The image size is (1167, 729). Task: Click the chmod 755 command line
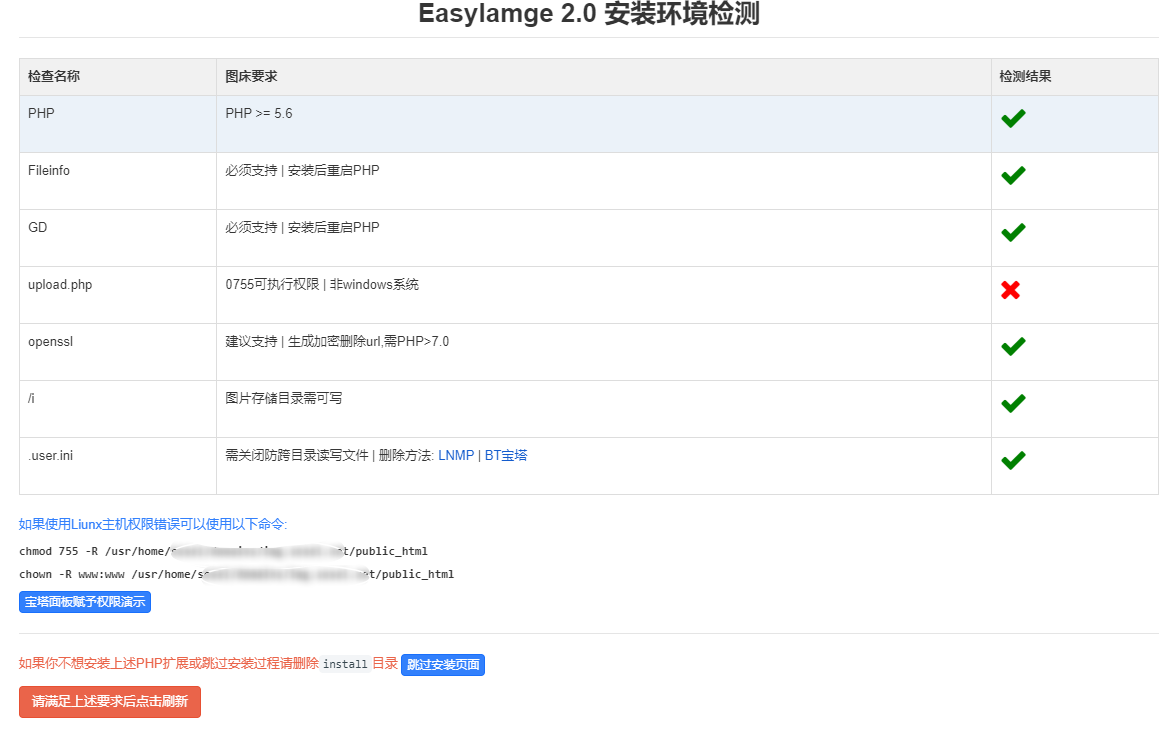pyautogui.click(x=223, y=551)
